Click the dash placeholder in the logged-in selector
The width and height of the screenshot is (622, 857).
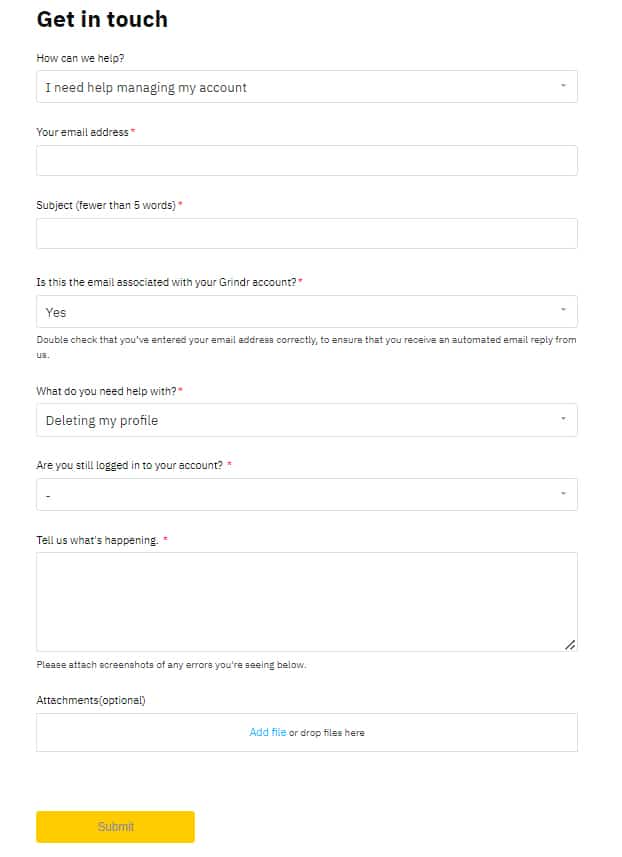coord(49,494)
